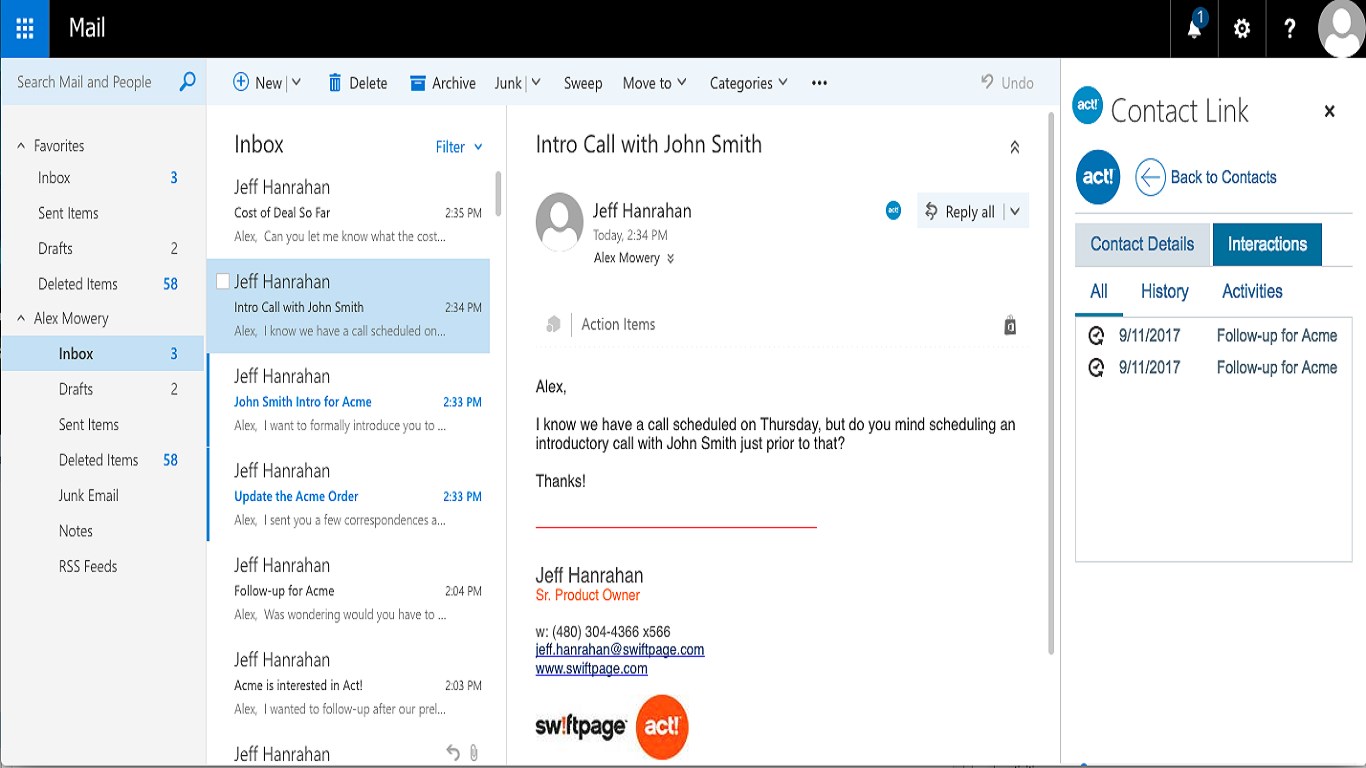Click the Reply all arrows icon
Viewport: 1366px width, 768px height.
point(931,211)
